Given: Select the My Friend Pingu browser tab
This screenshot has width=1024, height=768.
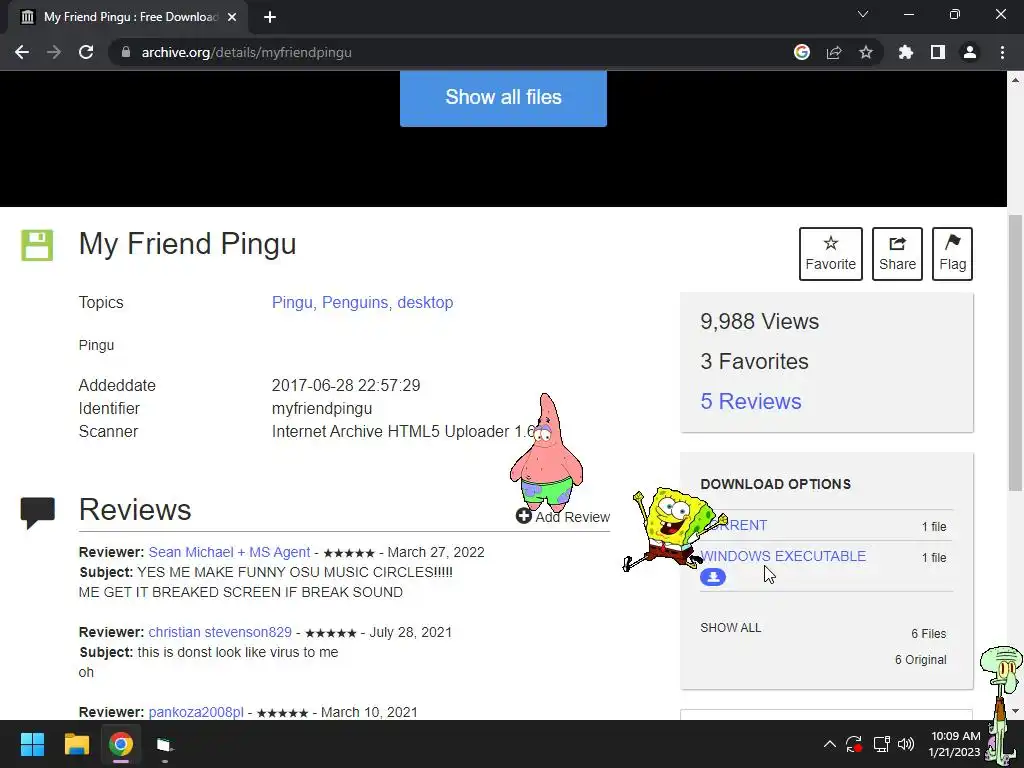Looking at the screenshot, I should [127, 17].
